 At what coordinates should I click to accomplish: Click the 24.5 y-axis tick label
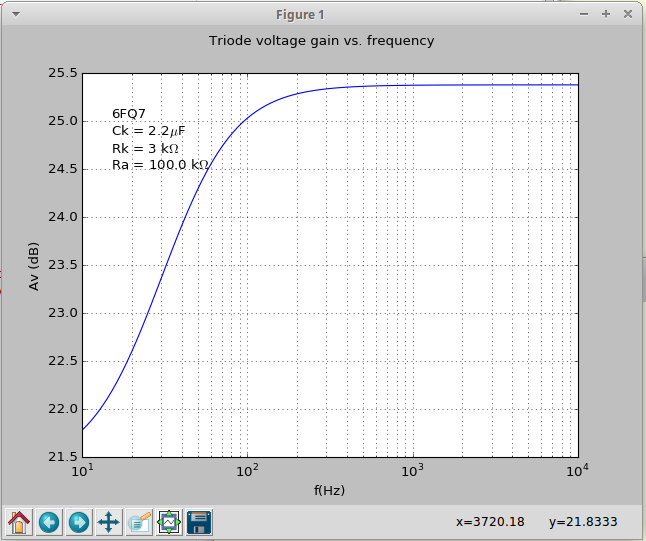pos(63,169)
